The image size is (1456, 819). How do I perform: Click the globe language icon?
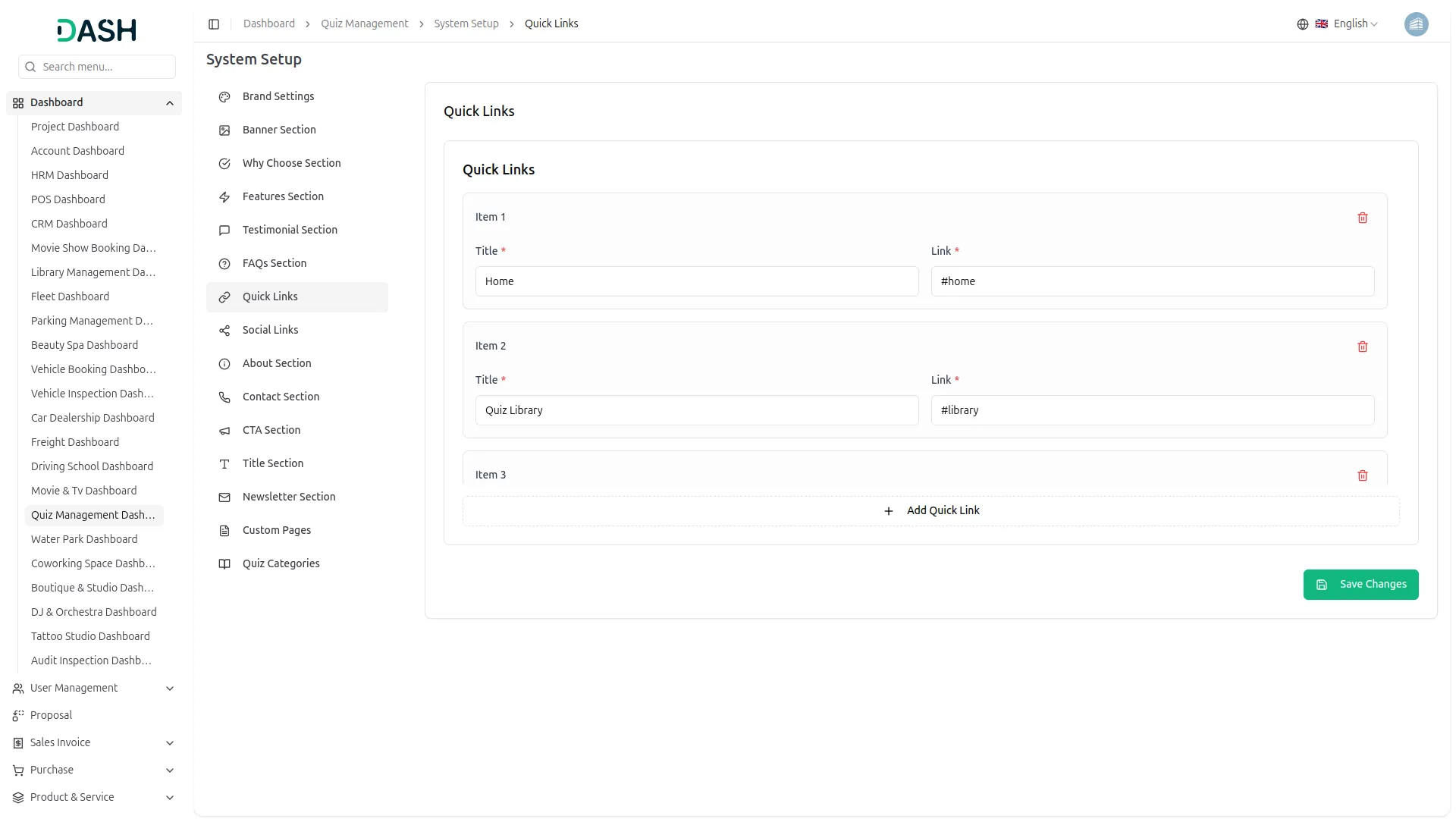1302,24
